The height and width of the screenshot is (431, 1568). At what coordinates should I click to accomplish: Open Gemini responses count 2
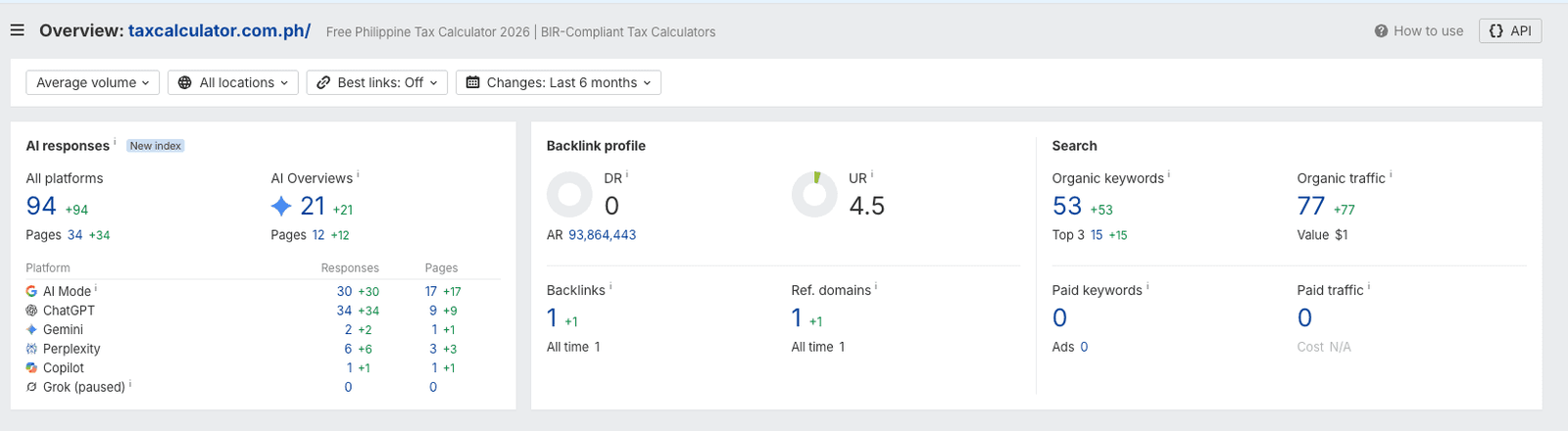[x=348, y=330]
